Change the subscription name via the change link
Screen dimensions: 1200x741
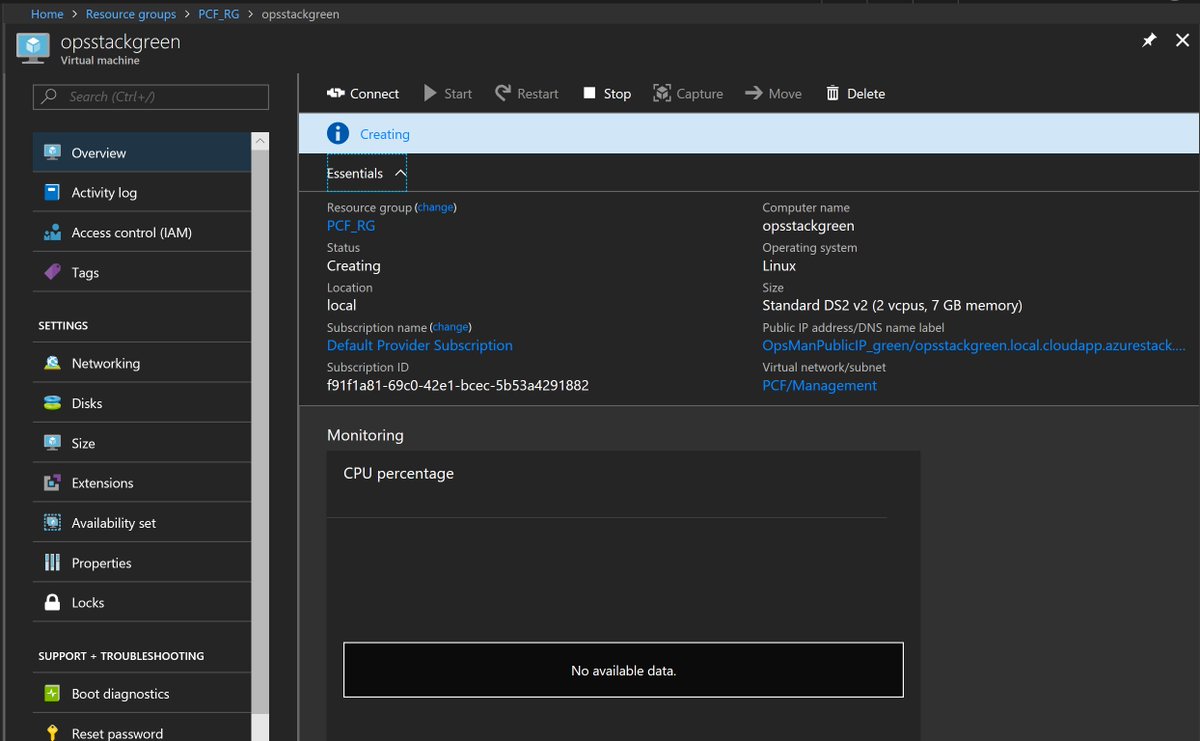pyautogui.click(x=450, y=327)
